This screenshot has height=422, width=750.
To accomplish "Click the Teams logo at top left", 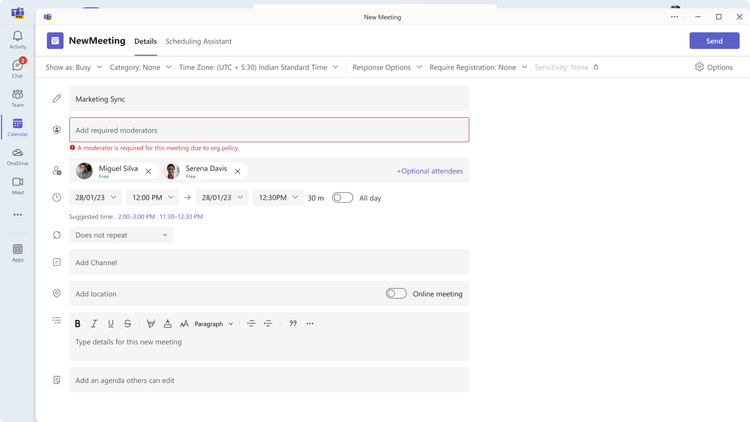I will (18, 13).
